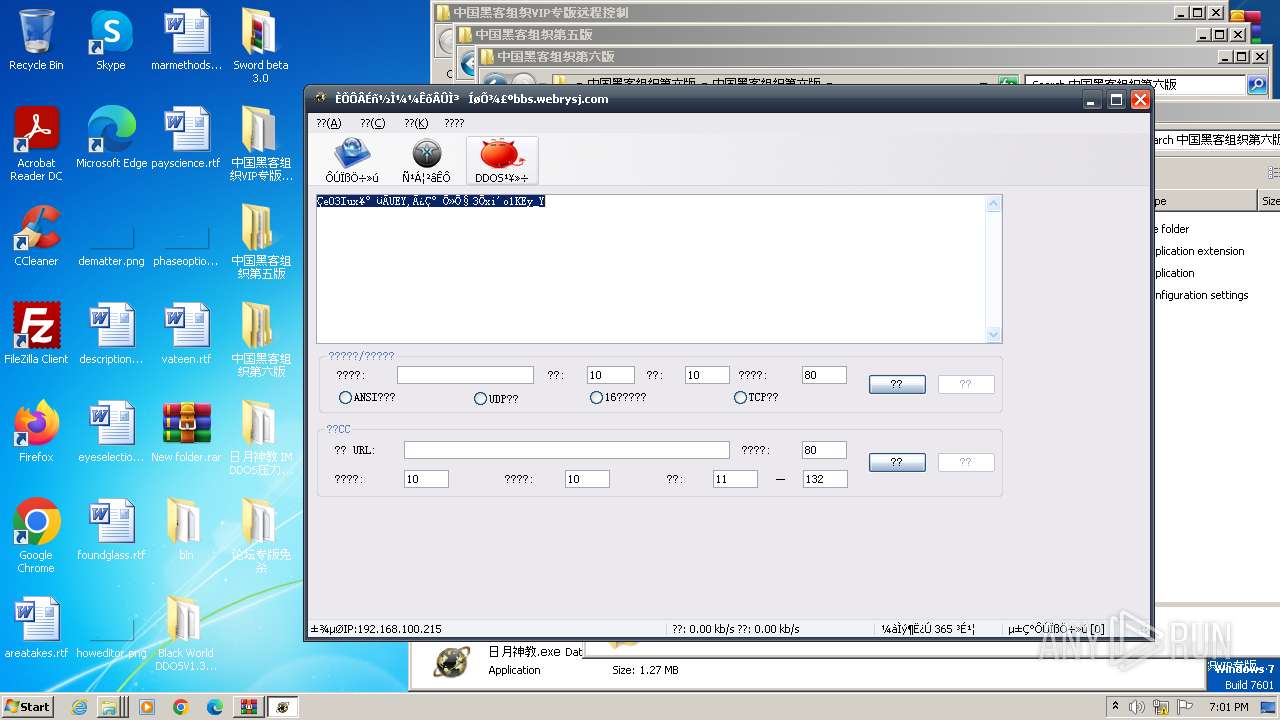The image size is (1280, 720).
Task: Click the scroll down arrow of text area
Action: point(993,334)
